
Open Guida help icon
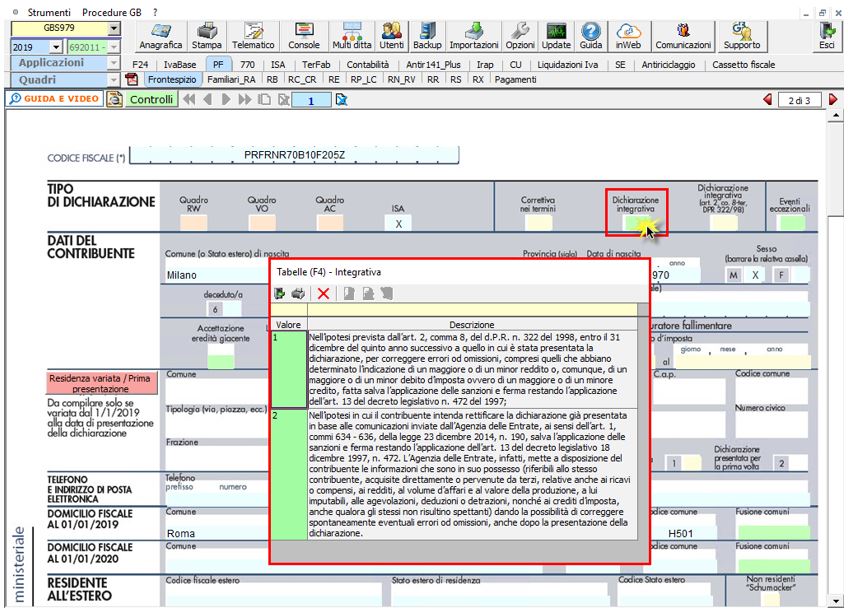click(591, 37)
